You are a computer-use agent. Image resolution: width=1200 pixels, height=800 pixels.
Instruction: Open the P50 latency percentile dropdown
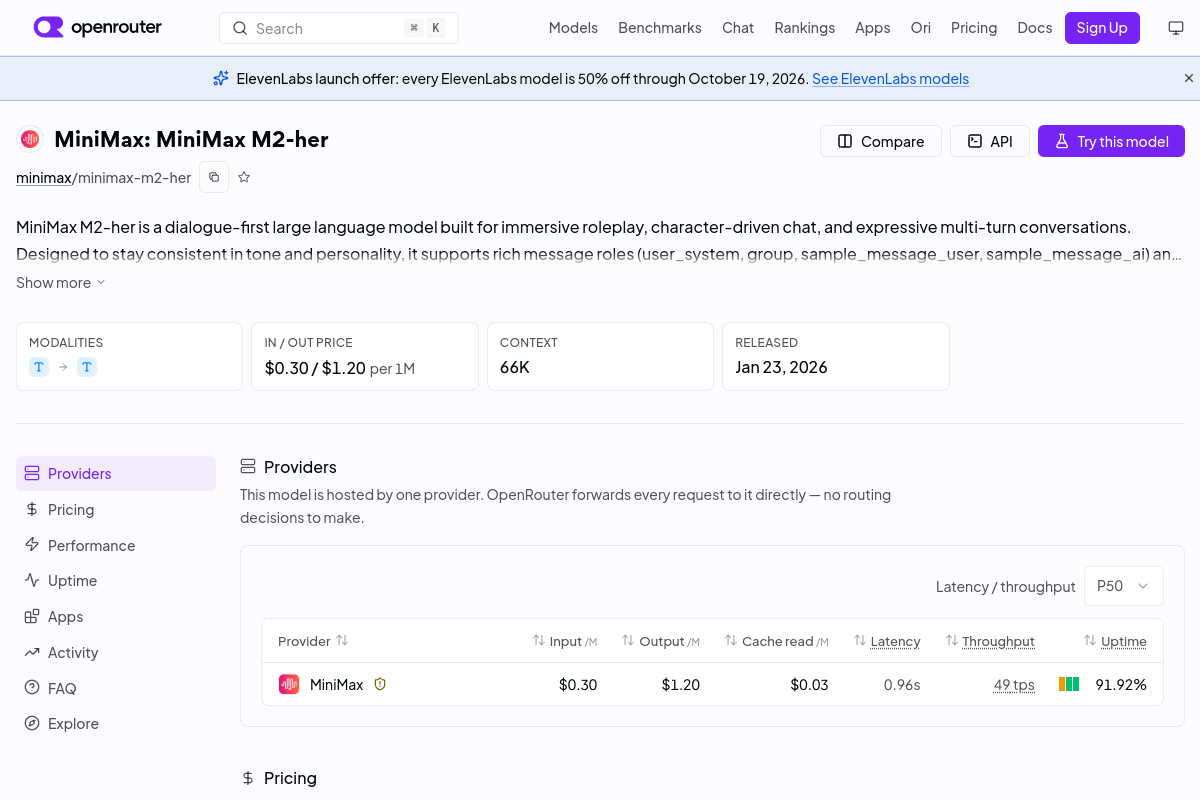pos(1124,586)
